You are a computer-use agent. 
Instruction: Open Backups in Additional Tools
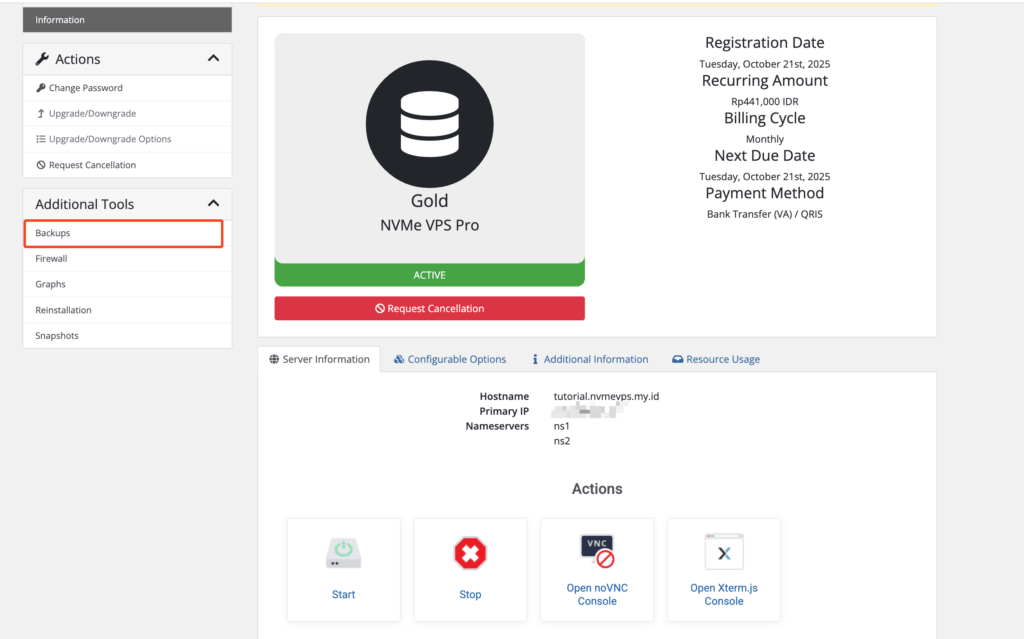click(53, 233)
